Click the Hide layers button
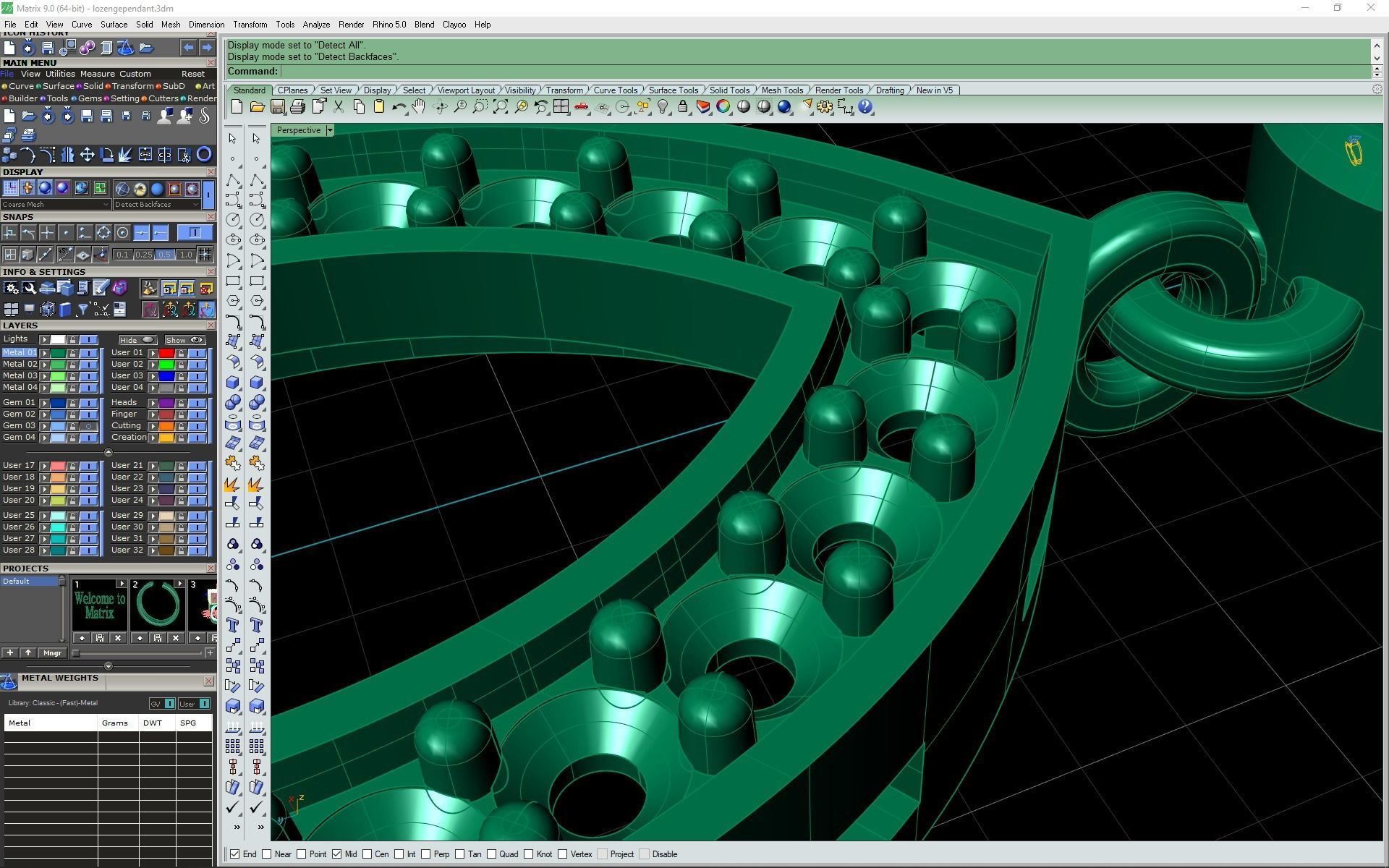The image size is (1389, 868). pyautogui.click(x=137, y=340)
